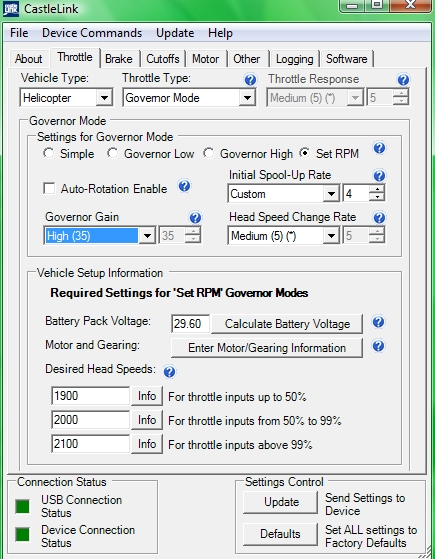
Task: Open help for Throttle Response
Action: pyautogui.click(x=403, y=80)
